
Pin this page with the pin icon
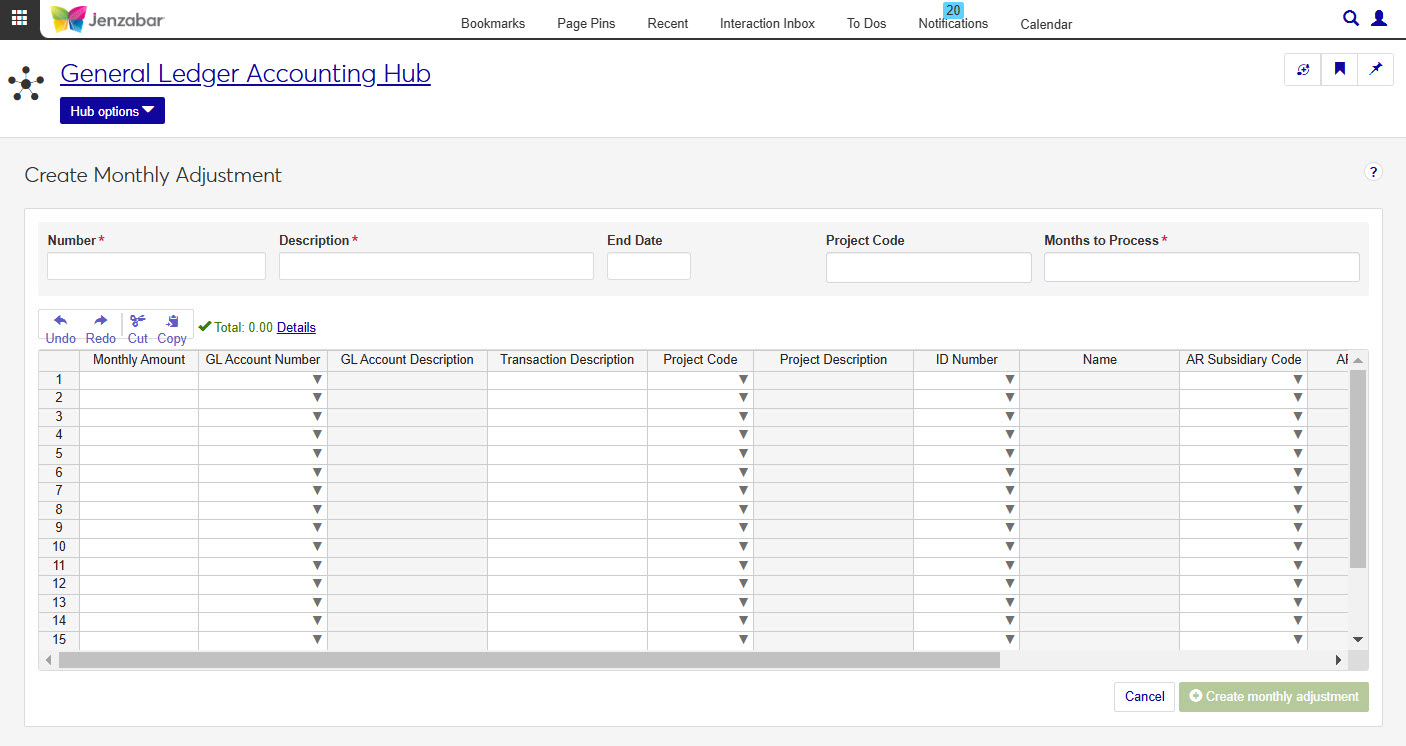point(1375,70)
